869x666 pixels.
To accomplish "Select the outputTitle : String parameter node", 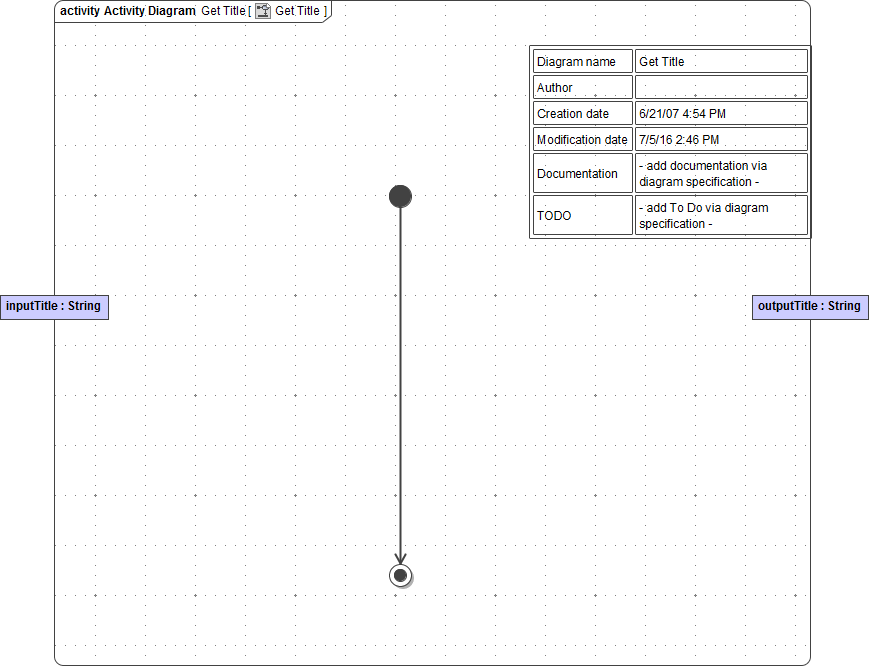I will pyautogui.click(x=810, y=307).
